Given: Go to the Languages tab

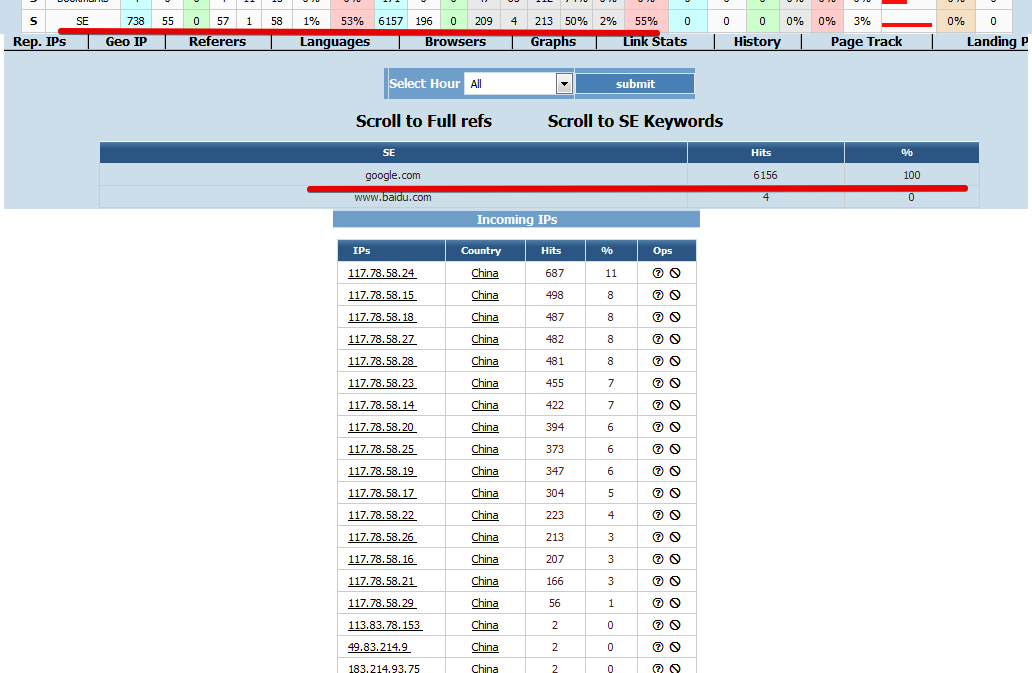Looking at the screenshot, I should [x=335, y=41].
